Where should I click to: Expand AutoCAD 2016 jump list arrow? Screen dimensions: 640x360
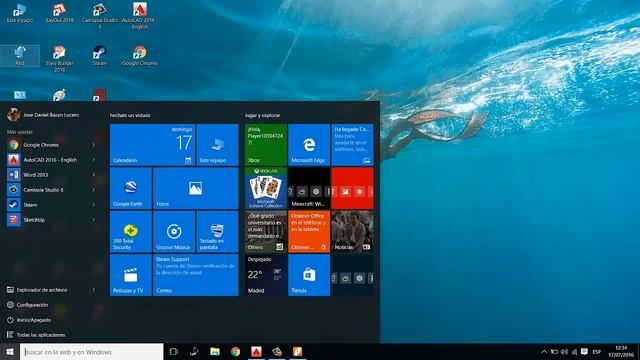tap(93, 160)
